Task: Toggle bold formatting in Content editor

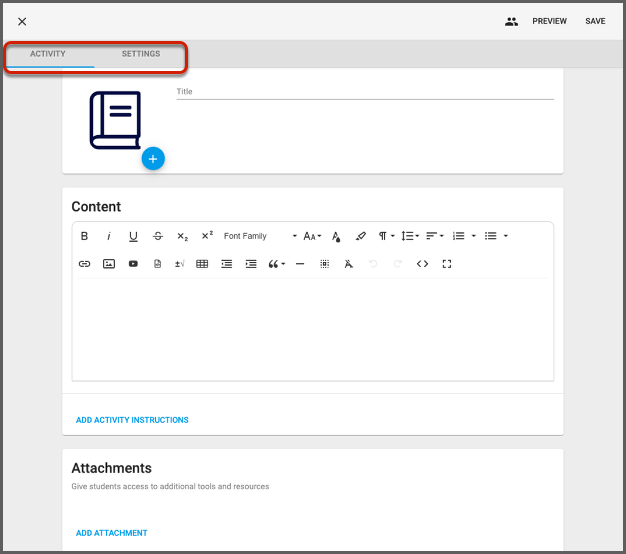Action: coord(84,236)
